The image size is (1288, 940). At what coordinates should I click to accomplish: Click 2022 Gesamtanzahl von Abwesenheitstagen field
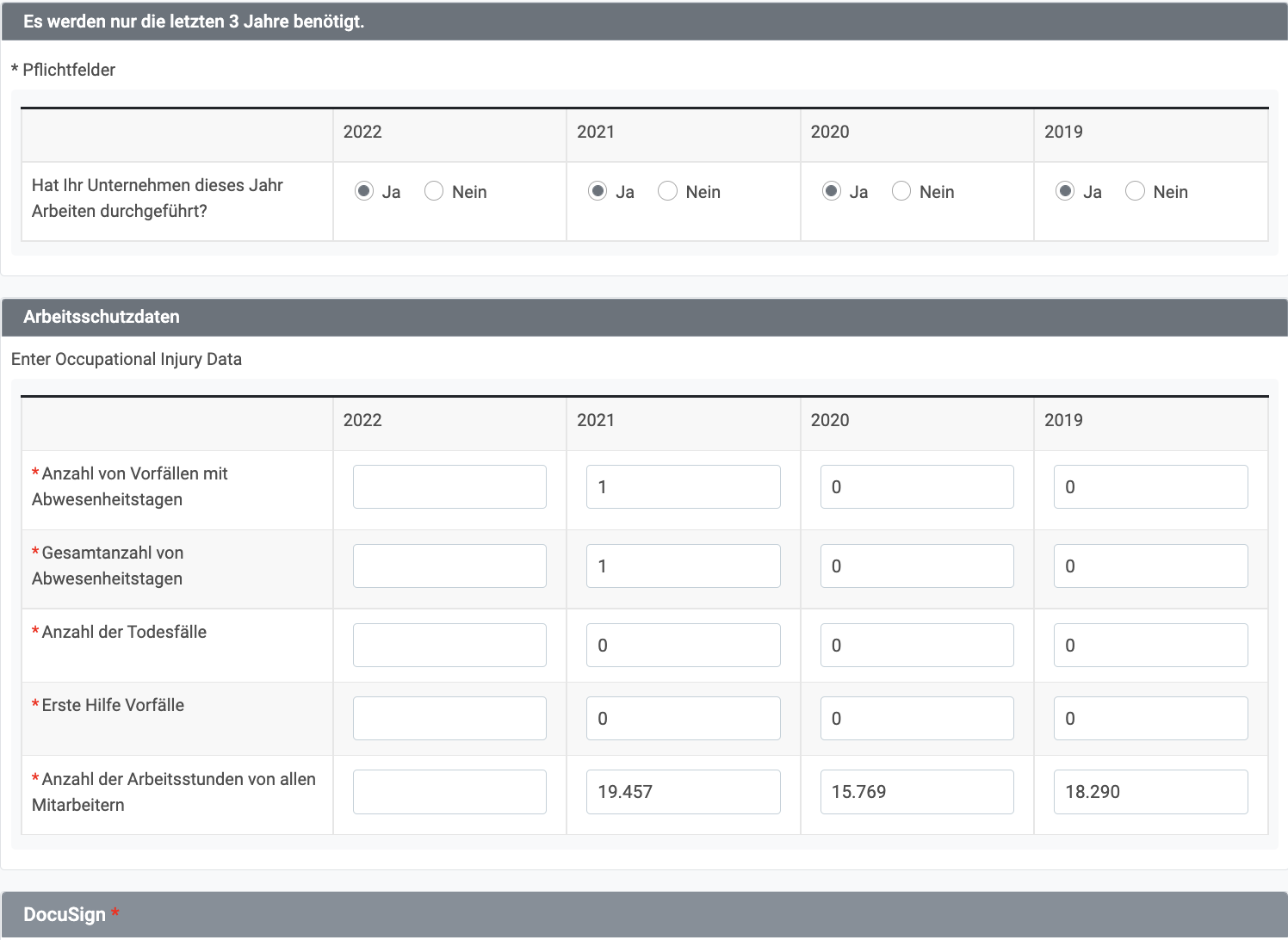point(449,566)
